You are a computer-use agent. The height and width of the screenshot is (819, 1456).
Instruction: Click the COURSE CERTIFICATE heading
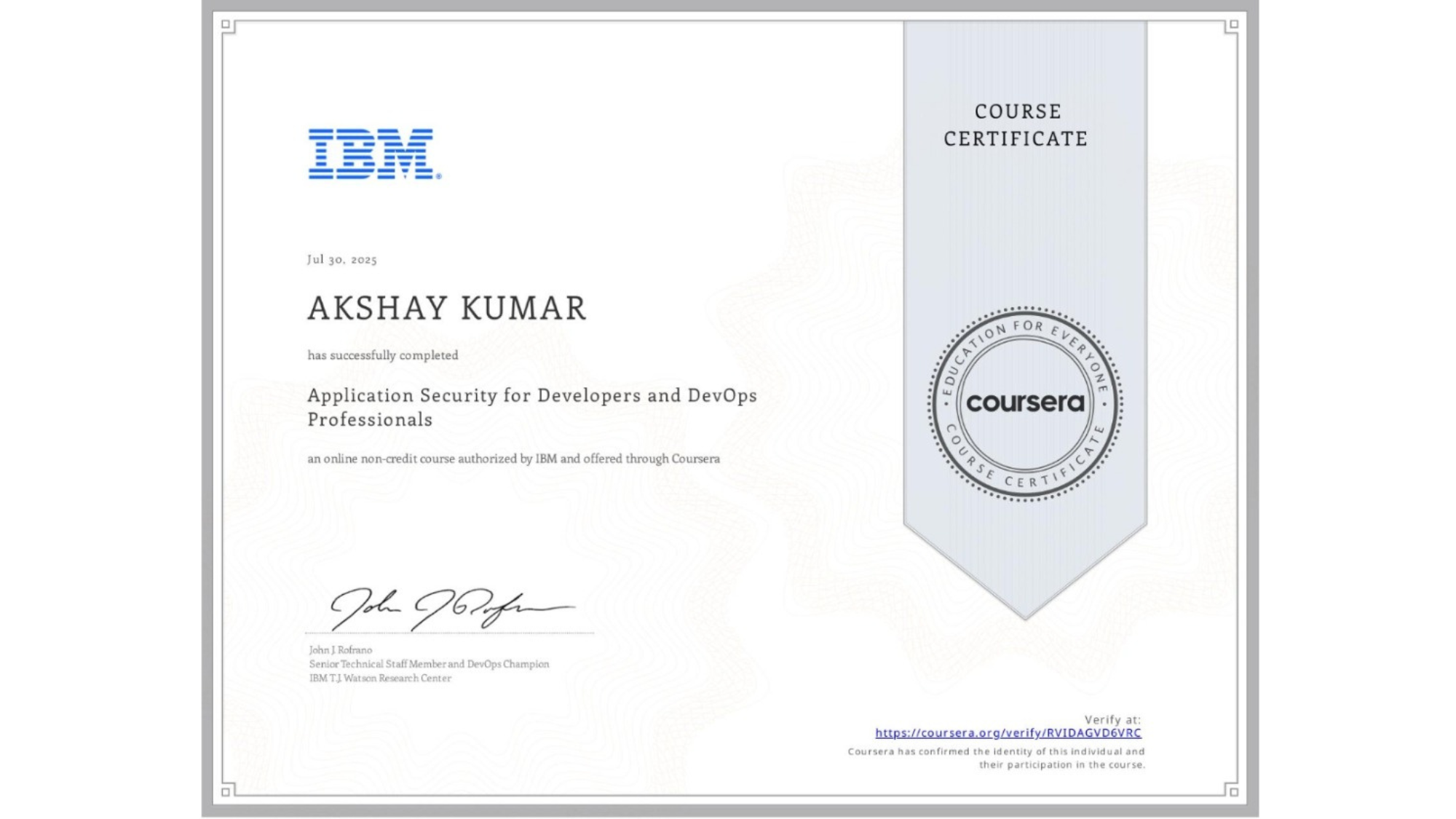(1016, 125)
